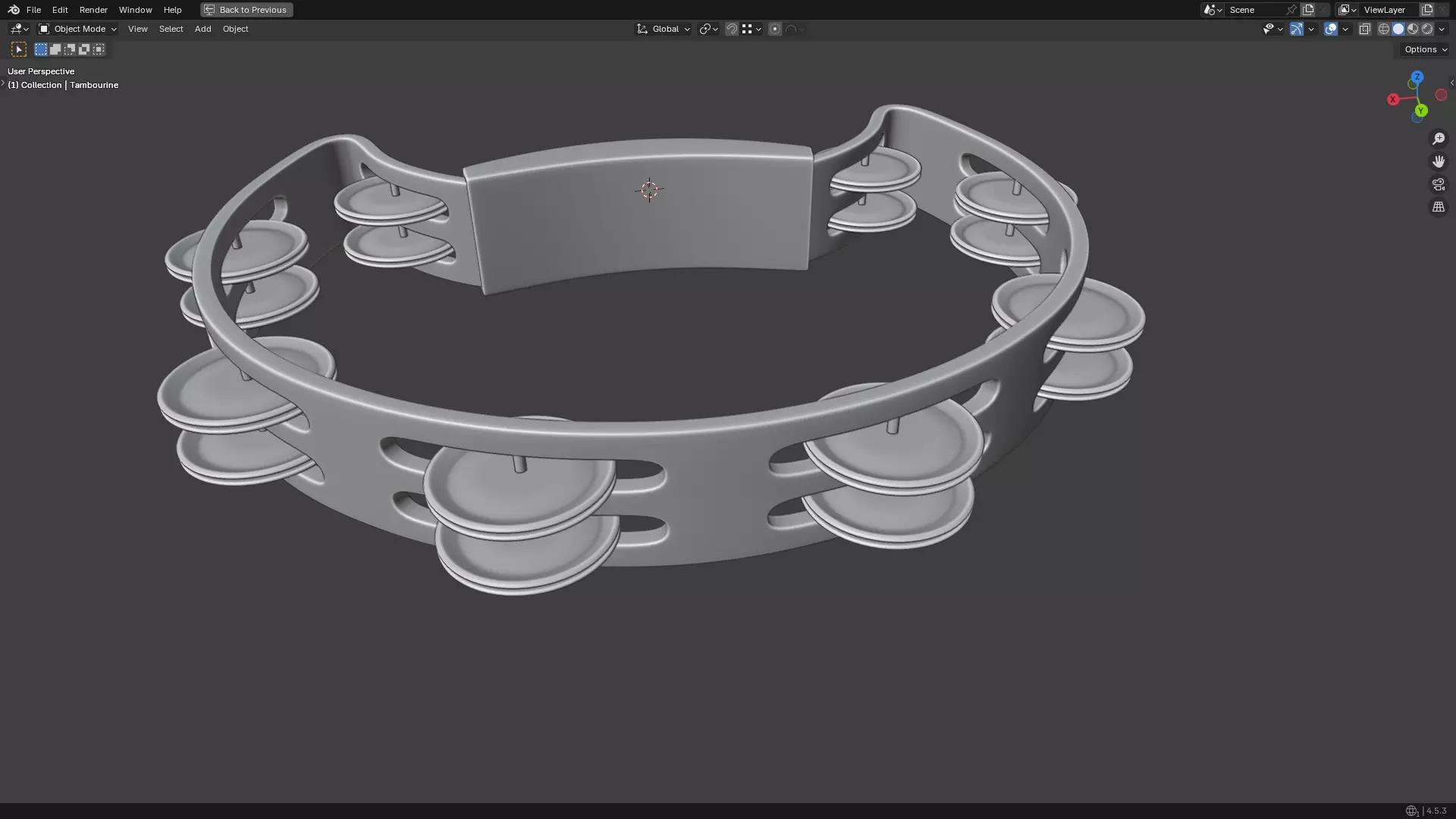1456x819 pixels.
Task: Click the zoom magnifier navigation icon
Action: pos(1439,139)
